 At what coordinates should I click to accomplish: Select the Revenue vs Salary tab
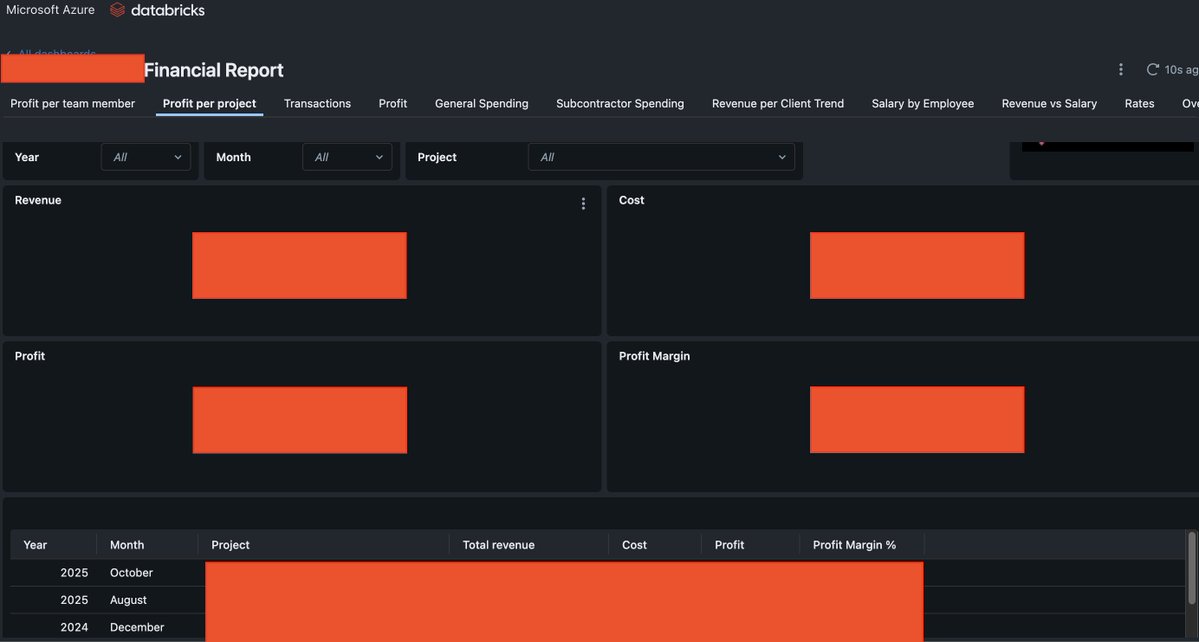click(1048, 103)
